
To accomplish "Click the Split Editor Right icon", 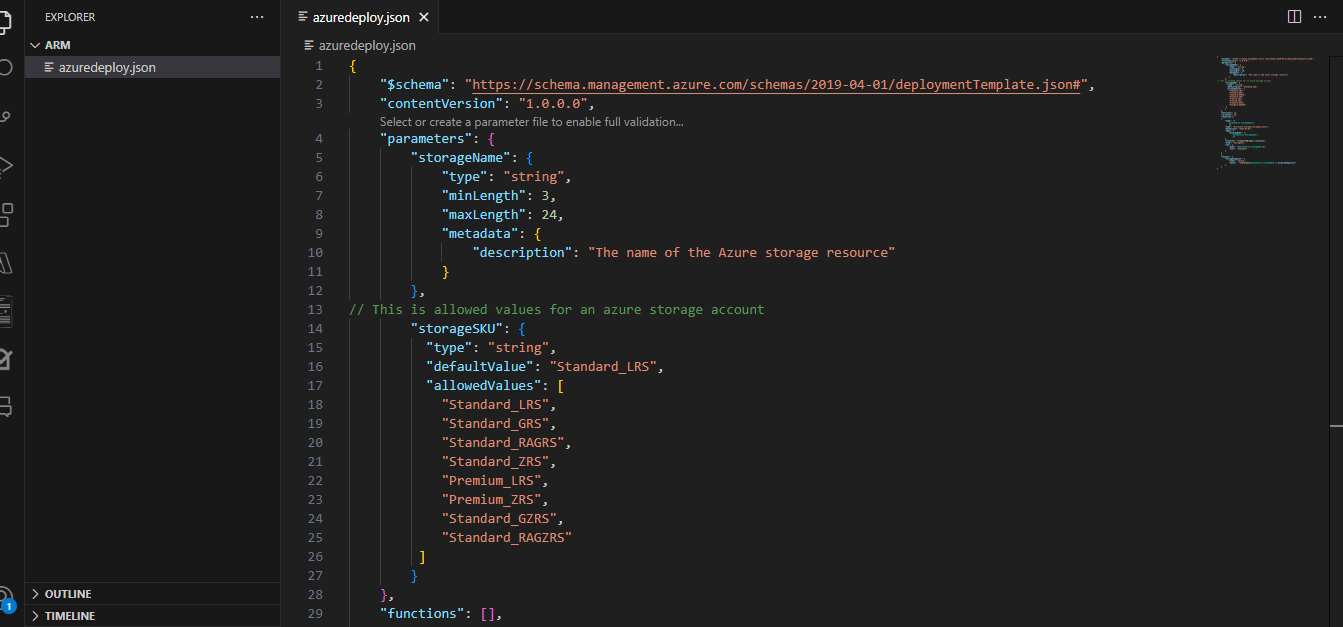I will pos(1294,17).
